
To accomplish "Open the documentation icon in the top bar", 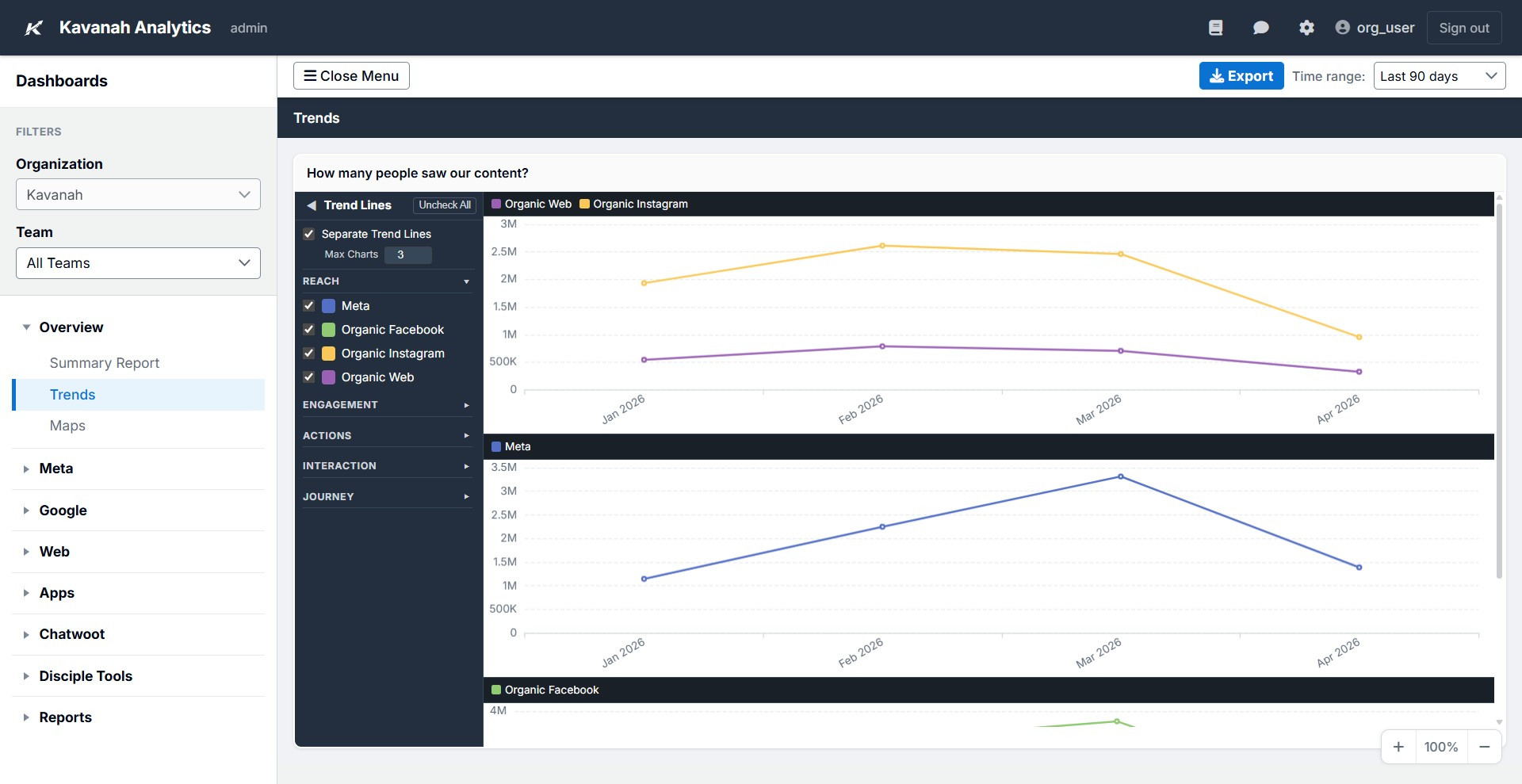I will [x=1215, y=27].
